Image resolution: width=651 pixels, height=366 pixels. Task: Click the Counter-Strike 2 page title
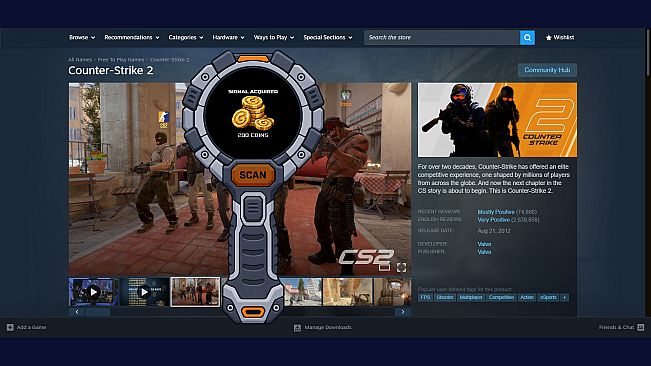(x=111, y=71)
